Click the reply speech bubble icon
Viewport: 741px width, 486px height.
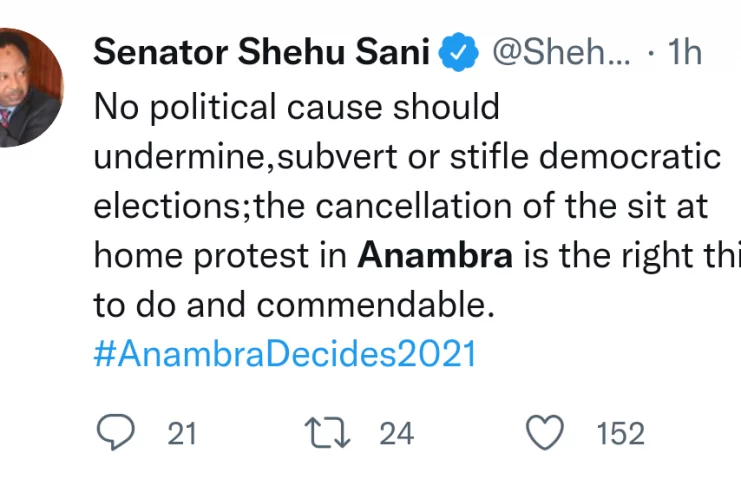pos(116,433)
